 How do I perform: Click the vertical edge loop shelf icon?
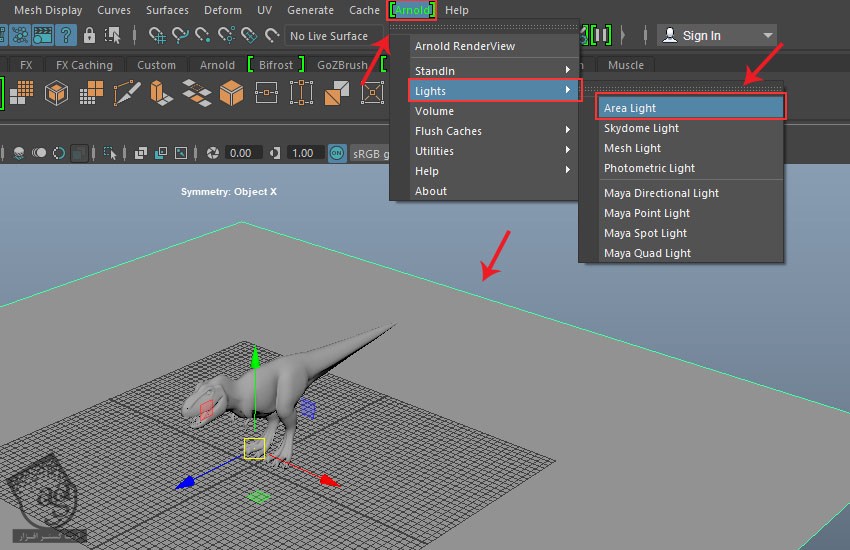click(x=301, y=93)
